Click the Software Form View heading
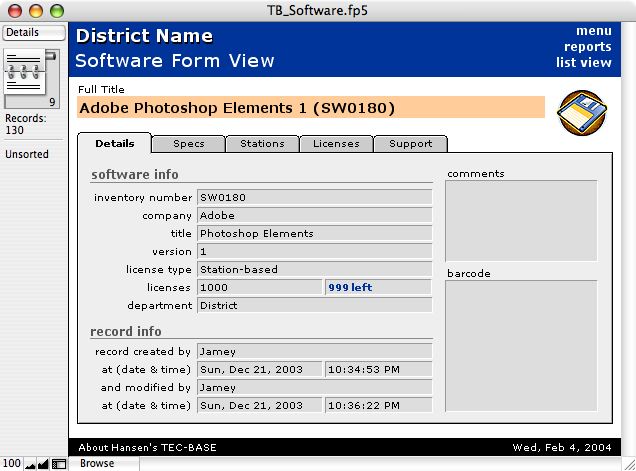 [x=175, y=61]
